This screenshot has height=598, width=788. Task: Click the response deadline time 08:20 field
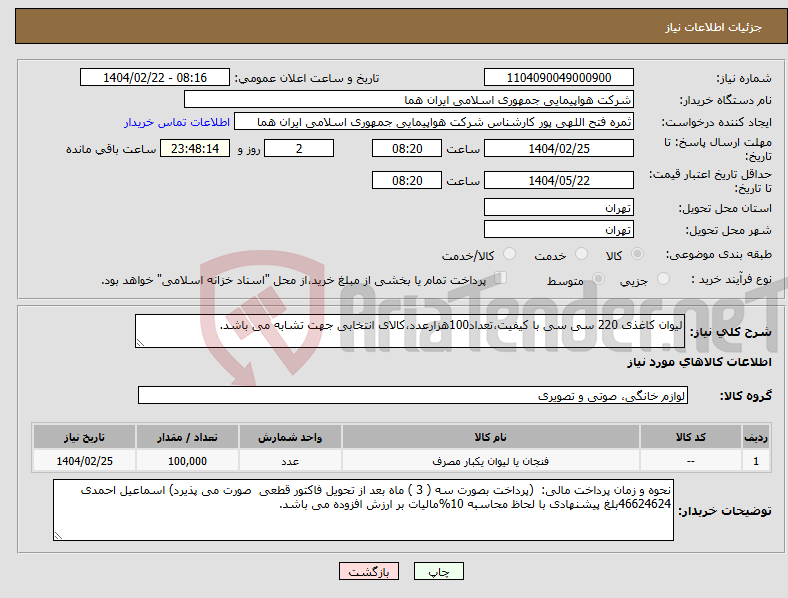[x=407, y=148]
